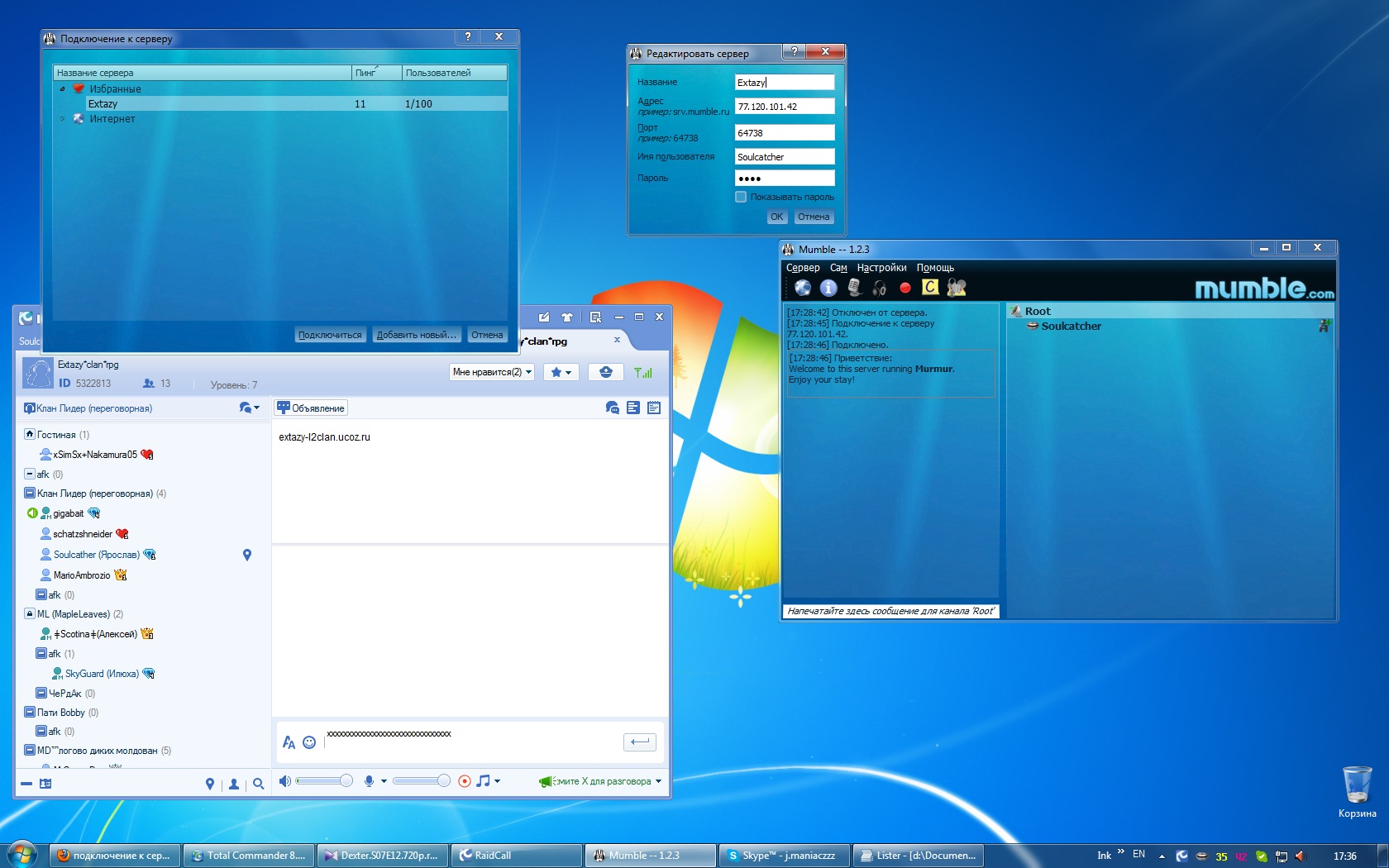This screenshot has width=1389, height=868.
Task: Open the 'Настройки' menu in Mumble
Action: click(x=881, y=268)
